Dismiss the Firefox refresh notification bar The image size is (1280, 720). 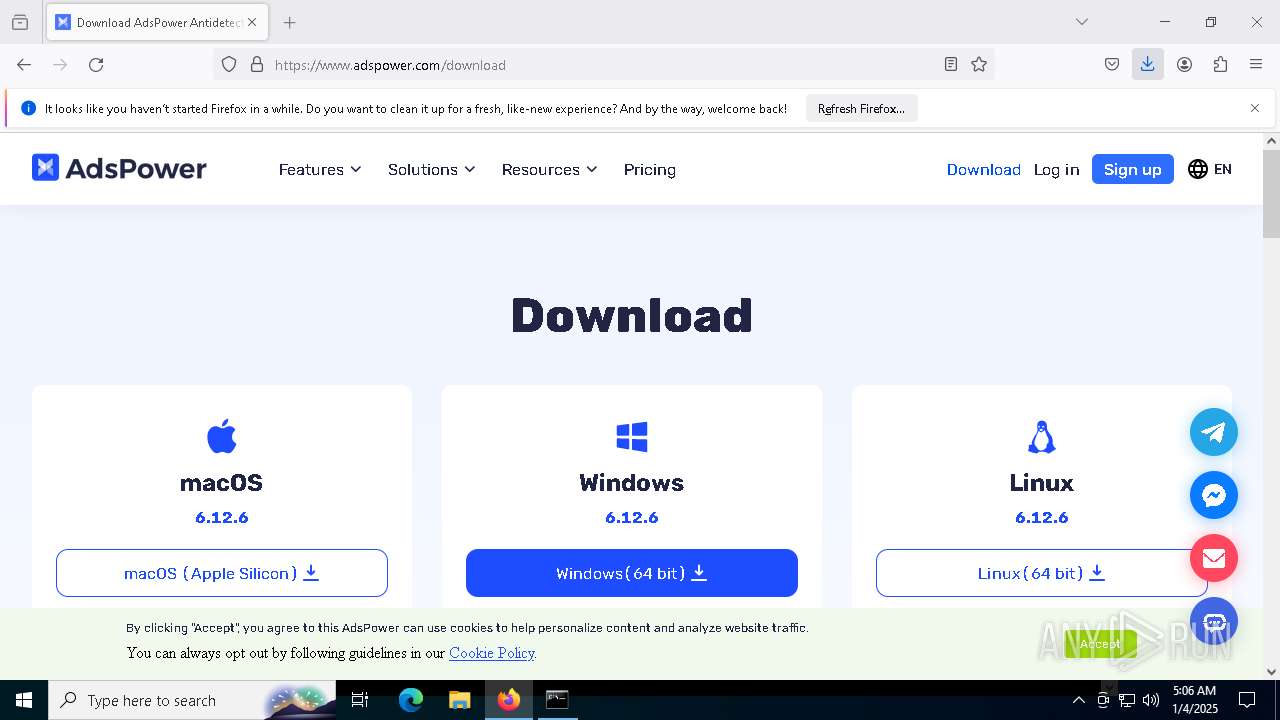[1255, 108]
